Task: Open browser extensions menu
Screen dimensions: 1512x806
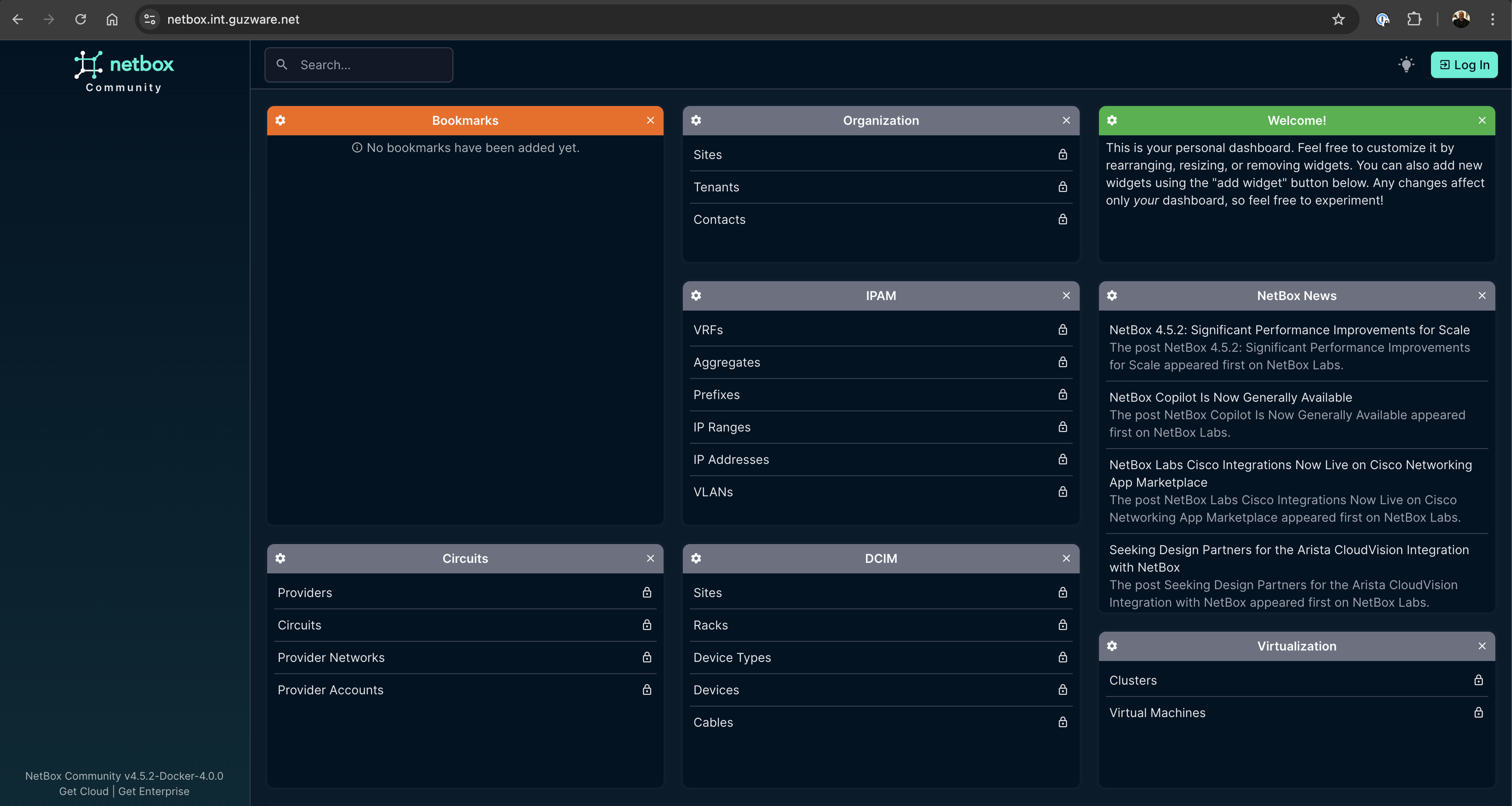Action: [1415, 19]
